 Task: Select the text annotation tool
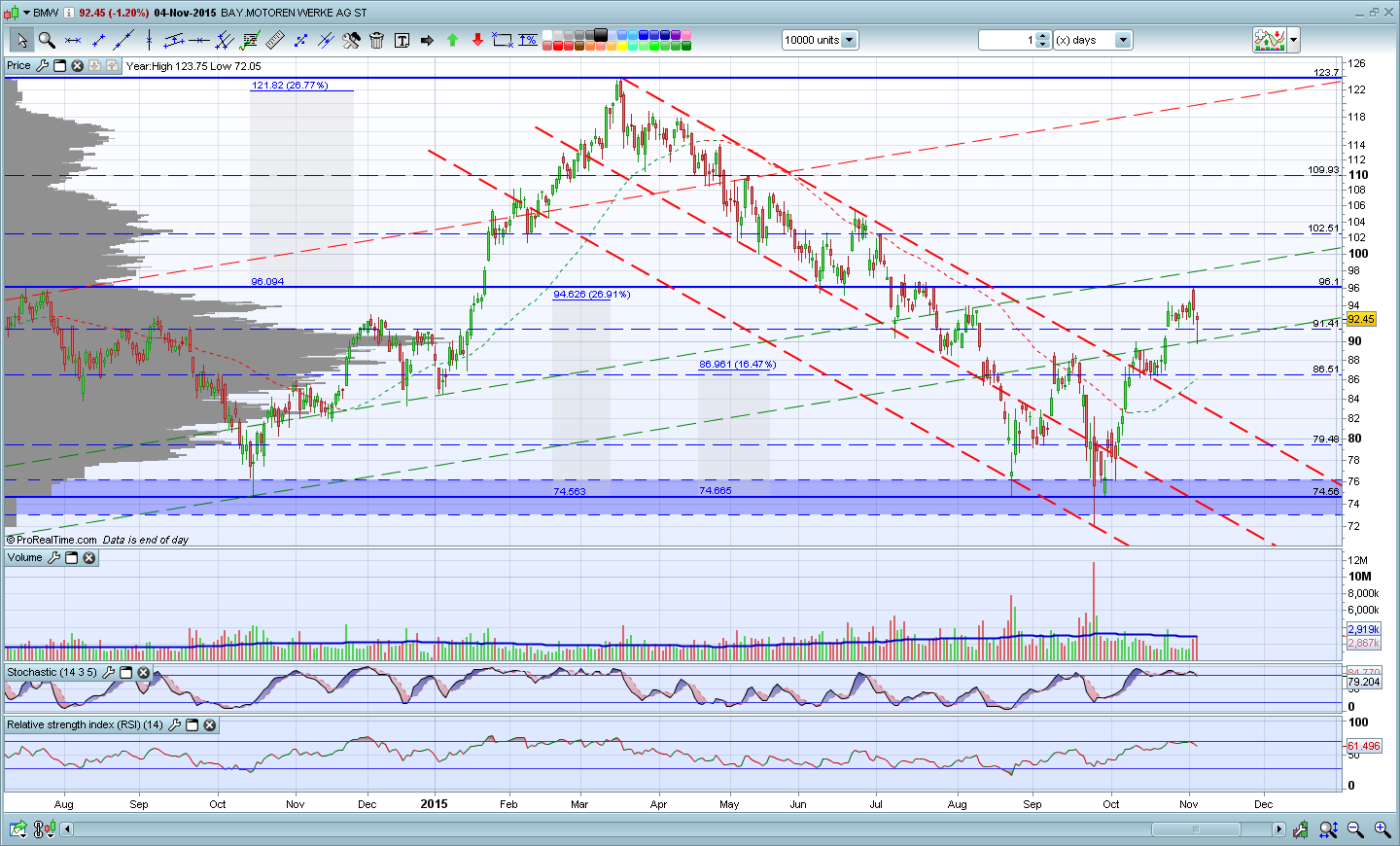(x=402, y=40)
